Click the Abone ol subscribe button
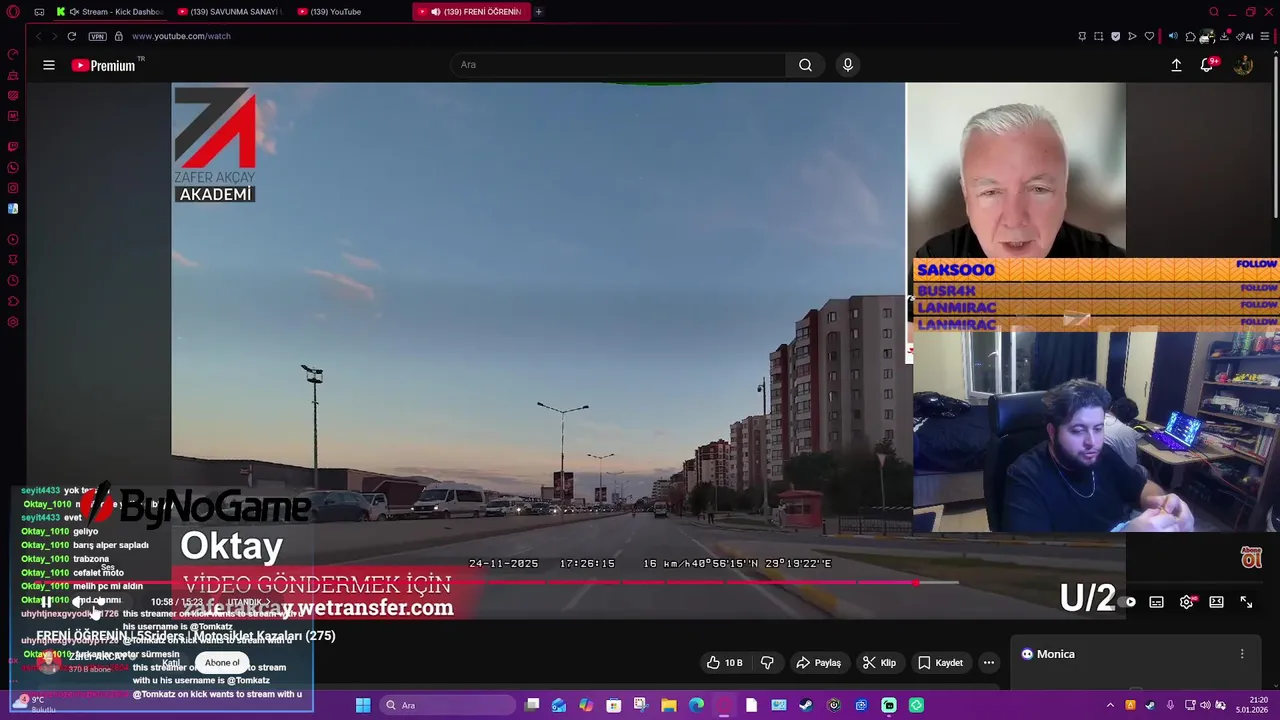 (222, 663)
